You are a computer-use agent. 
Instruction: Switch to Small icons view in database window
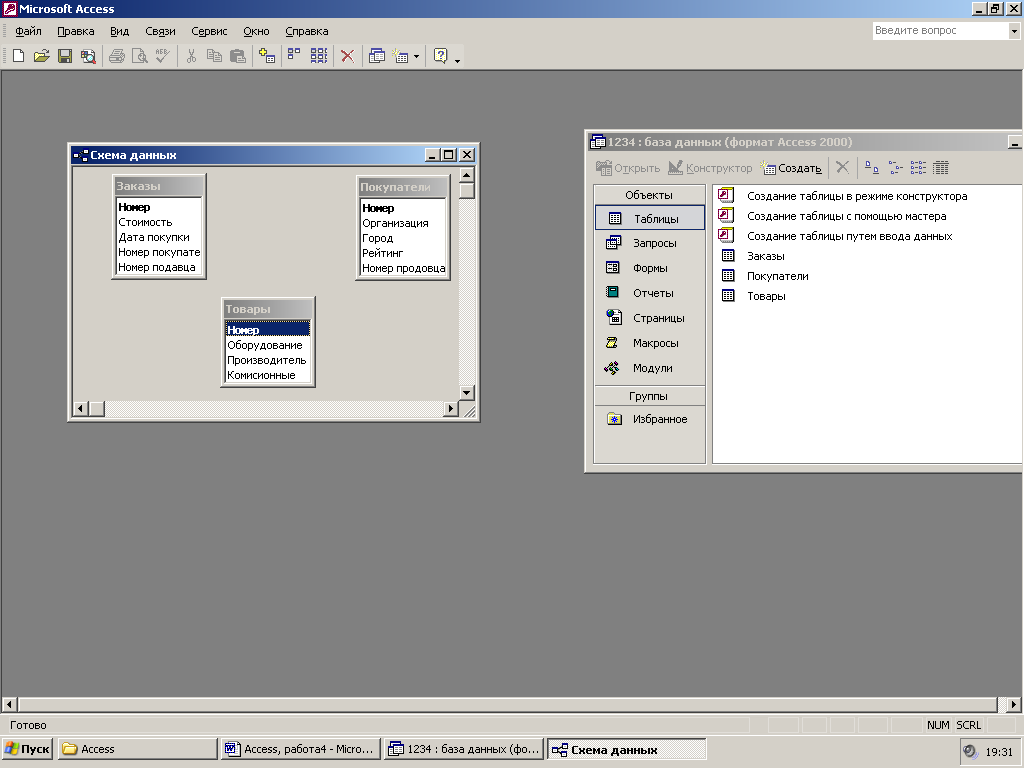pos(895,168)
